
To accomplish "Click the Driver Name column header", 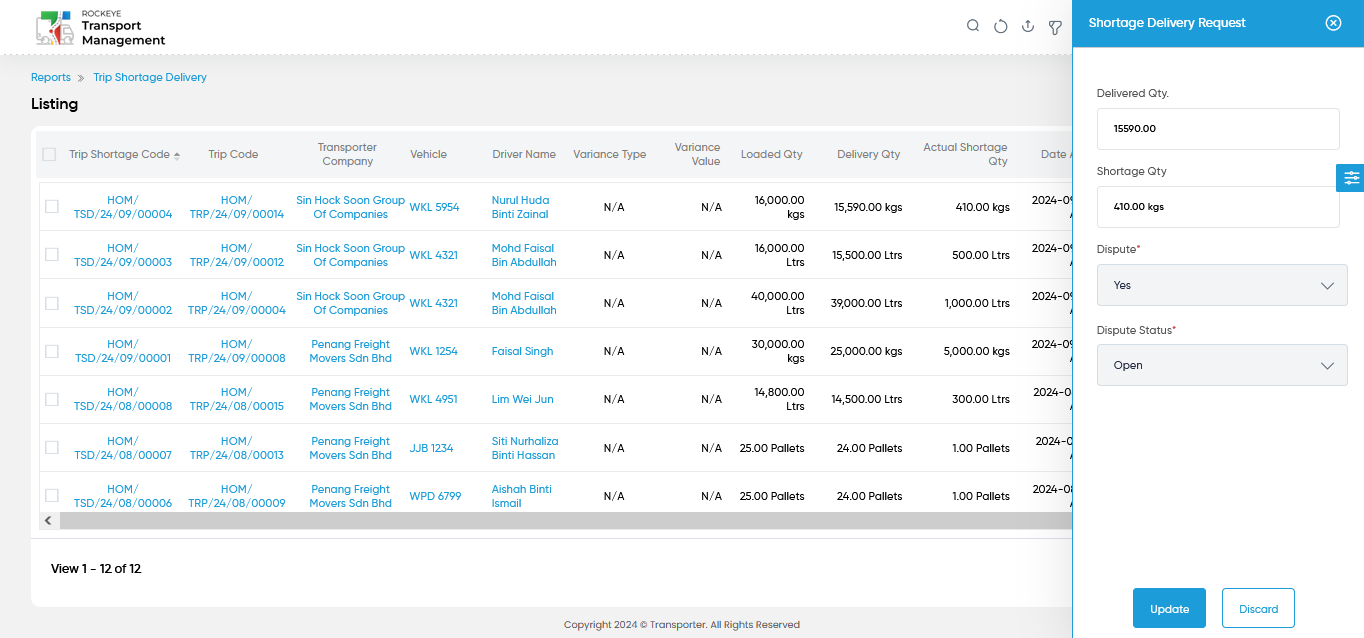I will click(524, 154).
